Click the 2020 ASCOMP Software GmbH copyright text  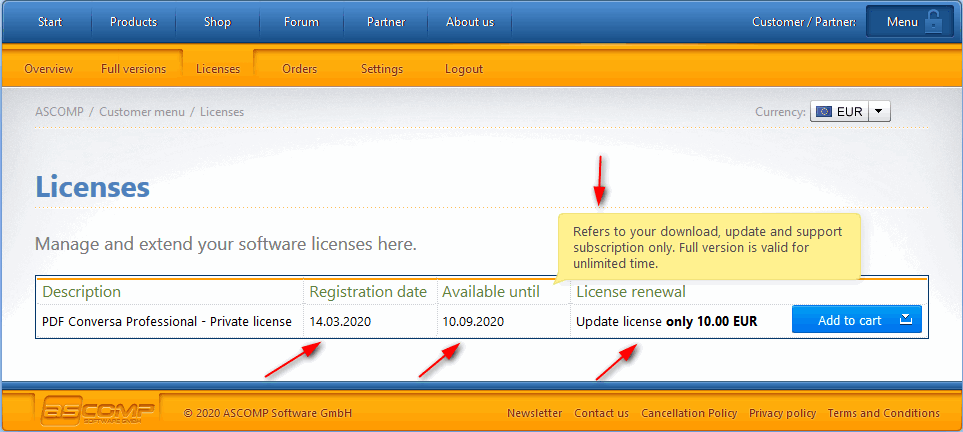[268, 413]
